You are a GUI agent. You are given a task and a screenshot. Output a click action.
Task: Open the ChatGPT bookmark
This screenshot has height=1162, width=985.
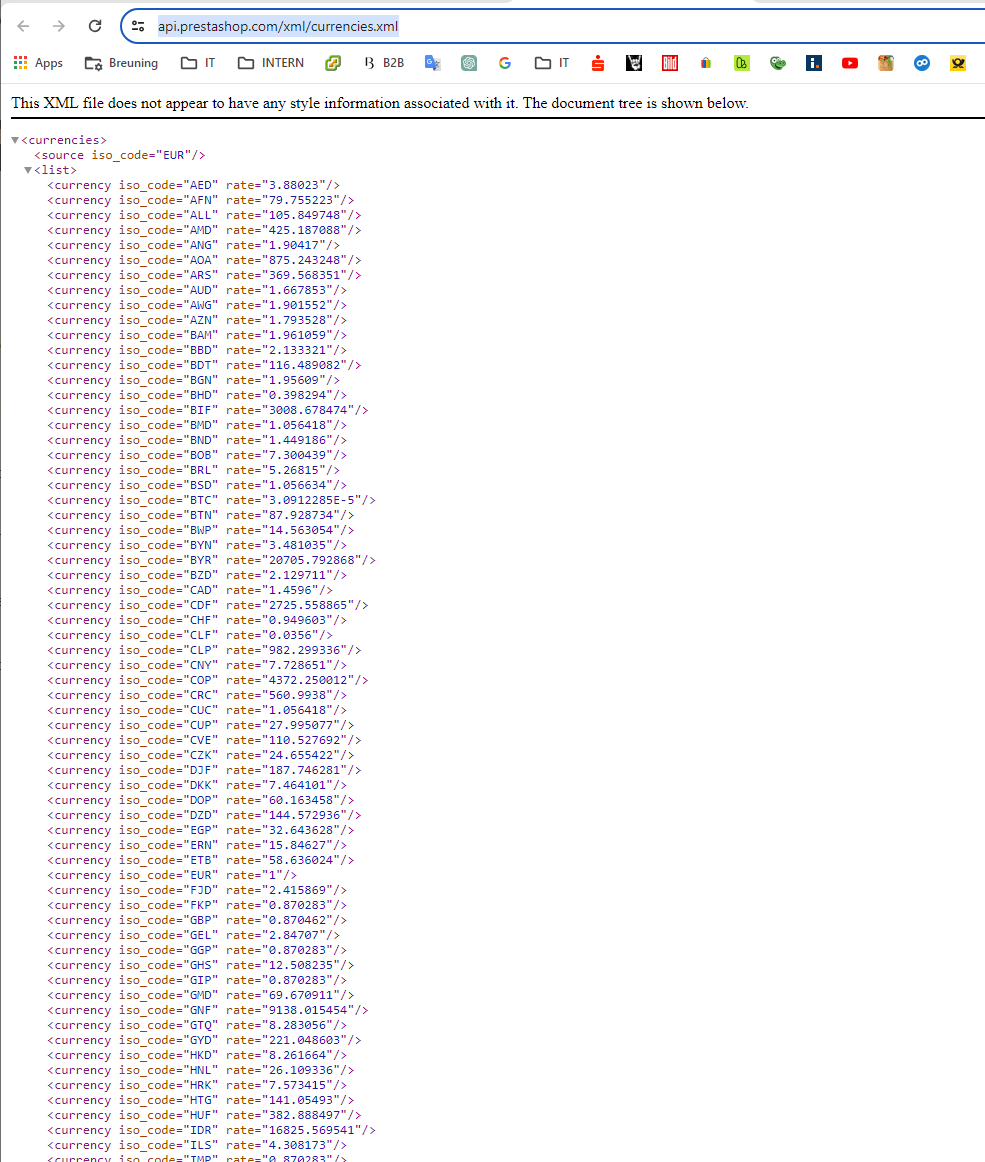tap(469, 62)
